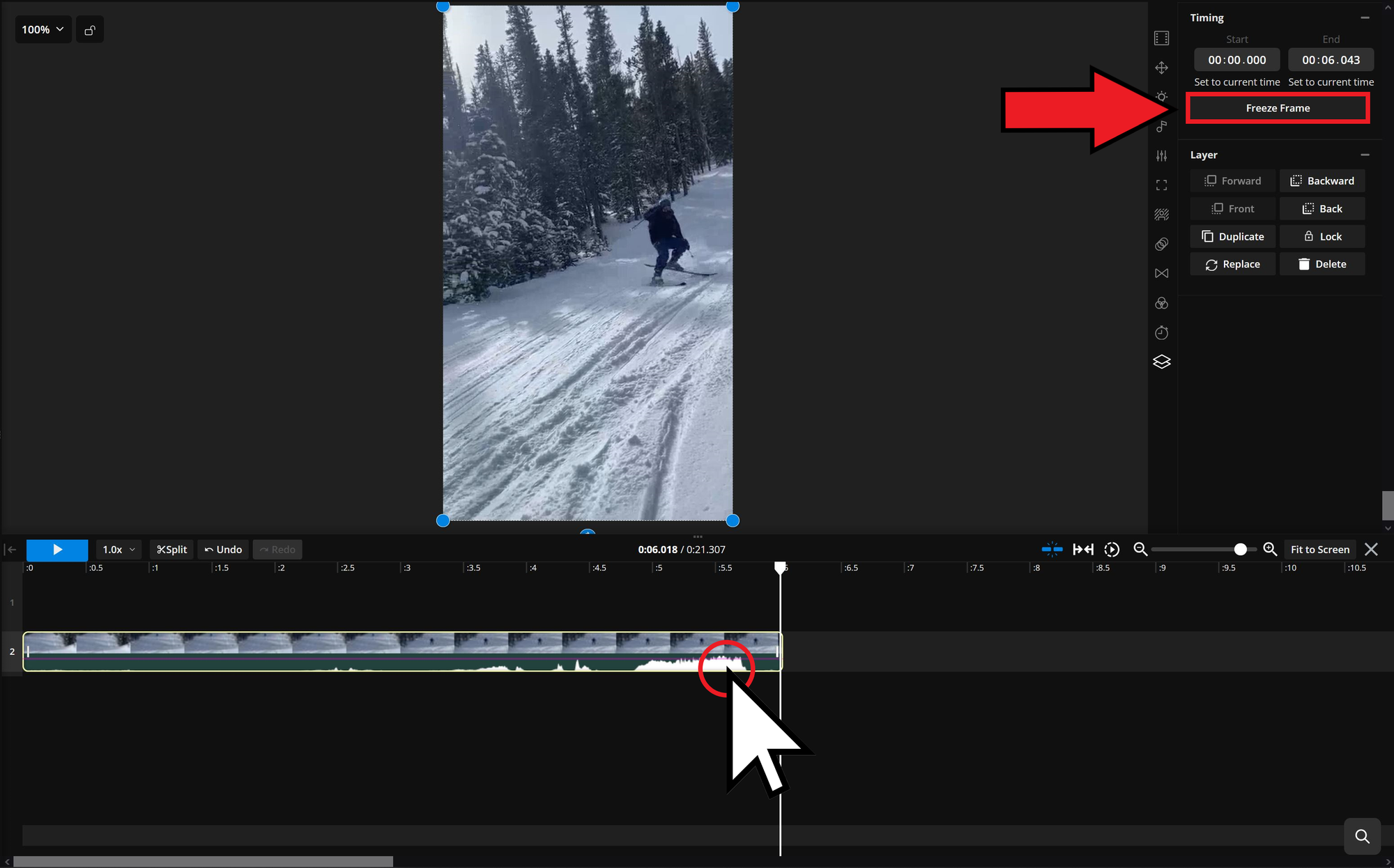Select the move arrows transform icon

tap(1161, 68)
